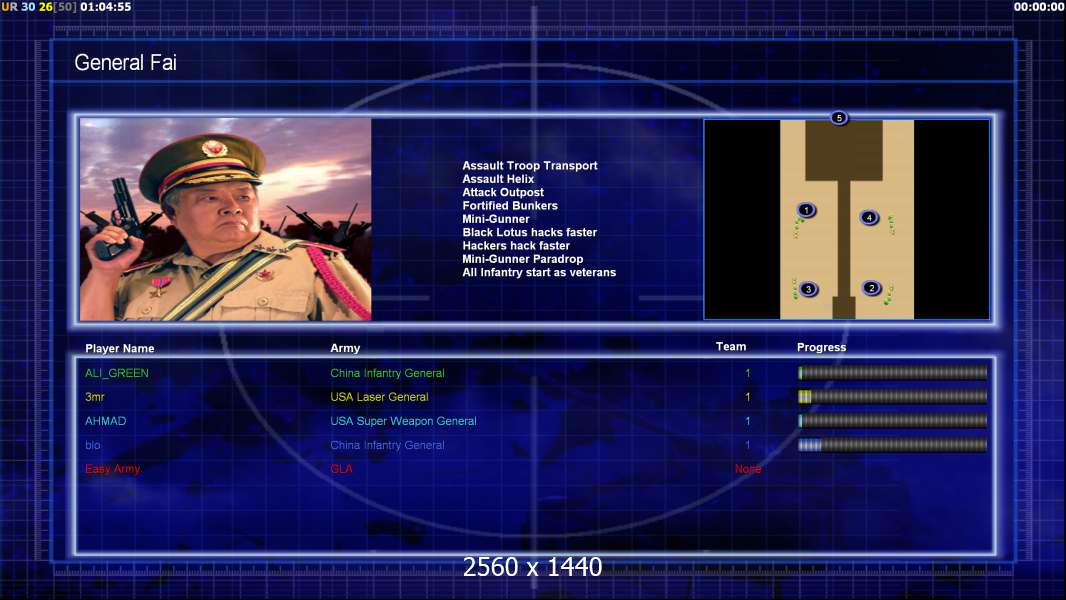Click team None for Easy Army

point(748,469)
